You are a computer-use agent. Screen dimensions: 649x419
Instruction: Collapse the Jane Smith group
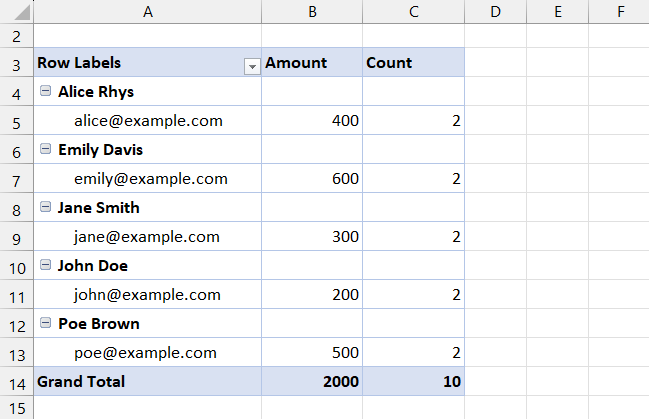pos(45,207)
